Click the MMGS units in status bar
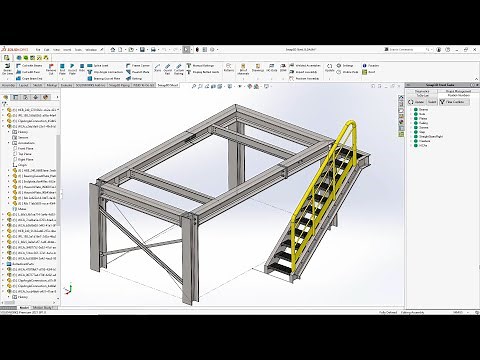The image size is (480, 360). 458,312
